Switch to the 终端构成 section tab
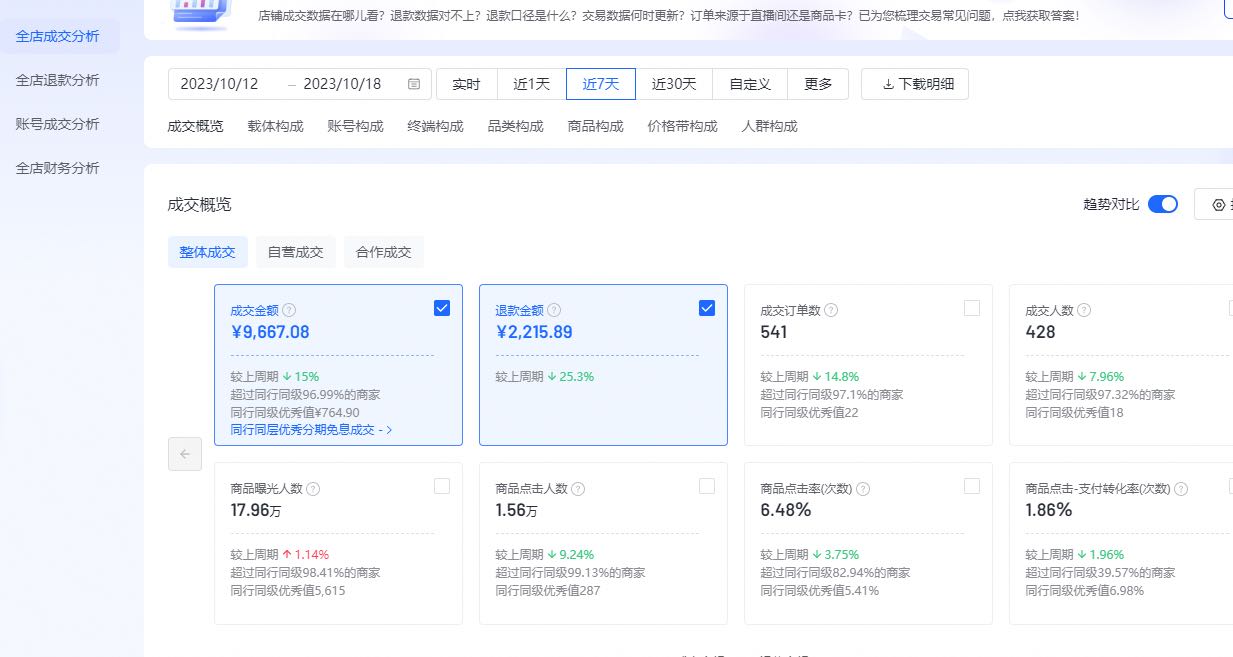The height and width of the screenshot is (657, 1233). coord(436,126)
